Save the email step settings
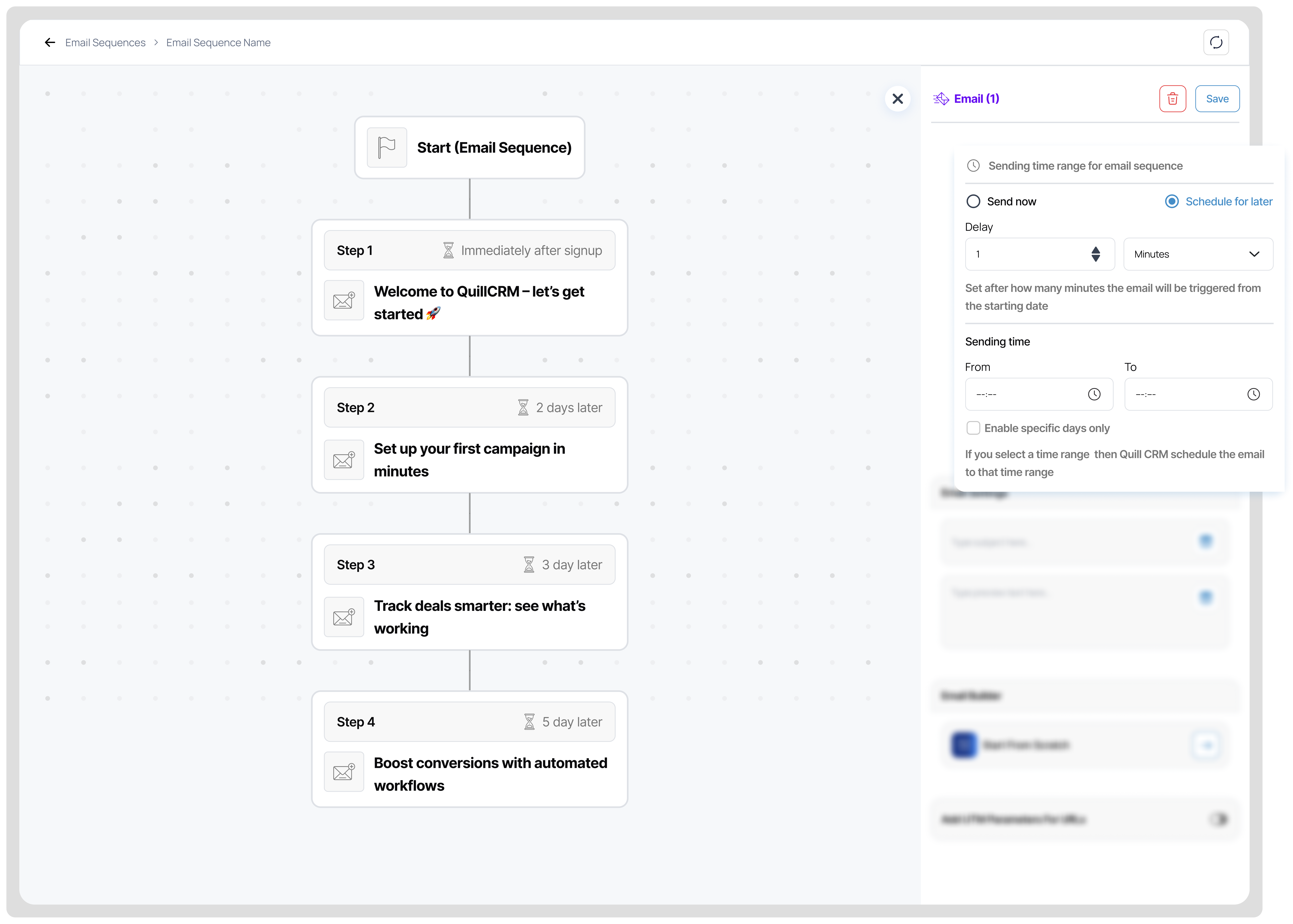The width and height of the screenshot is (1293, 924). (x=1217, y=98)
